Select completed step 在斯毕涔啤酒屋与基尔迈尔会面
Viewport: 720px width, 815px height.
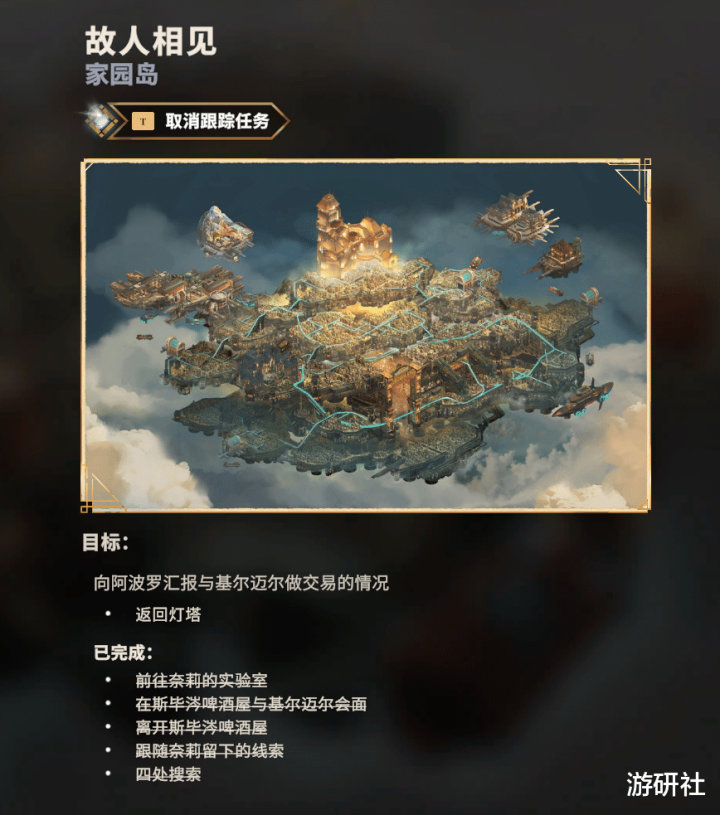(x=251, y=704)
